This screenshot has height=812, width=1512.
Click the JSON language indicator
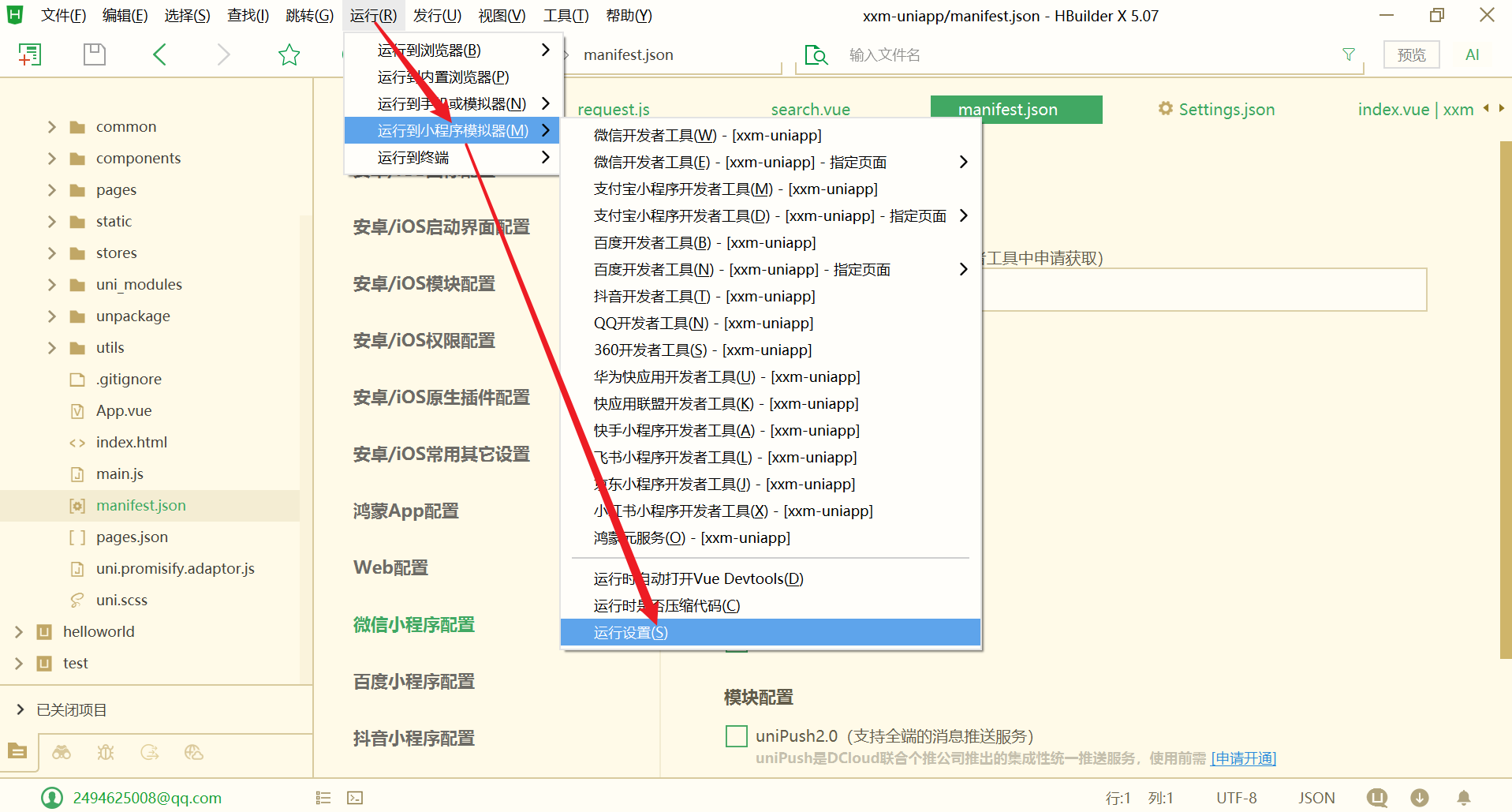tap(1316, 798)
